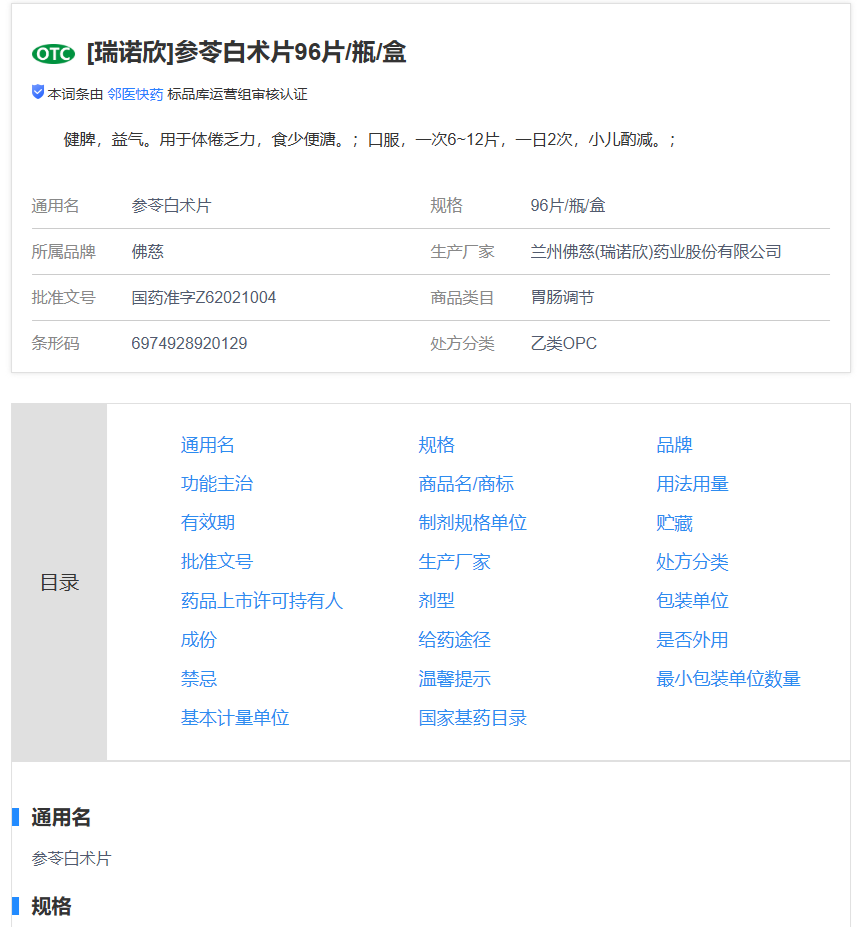Open the 基本计量单位 catalog link
Image resolution: width=861 pixels, height=927 pixels.
pos(235,718)
